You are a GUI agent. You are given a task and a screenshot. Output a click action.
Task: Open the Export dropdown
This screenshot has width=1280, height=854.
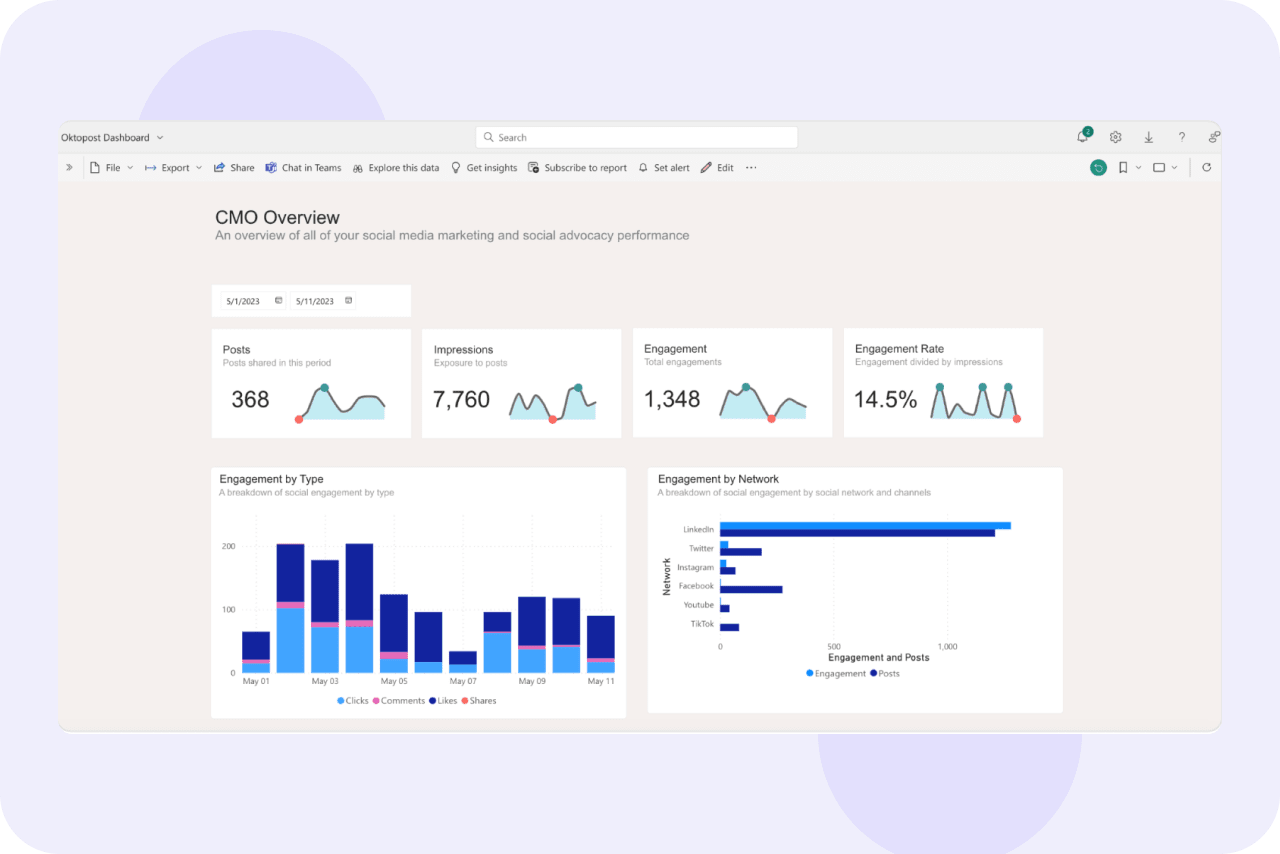pyautogui.click(x=199, y=167)
